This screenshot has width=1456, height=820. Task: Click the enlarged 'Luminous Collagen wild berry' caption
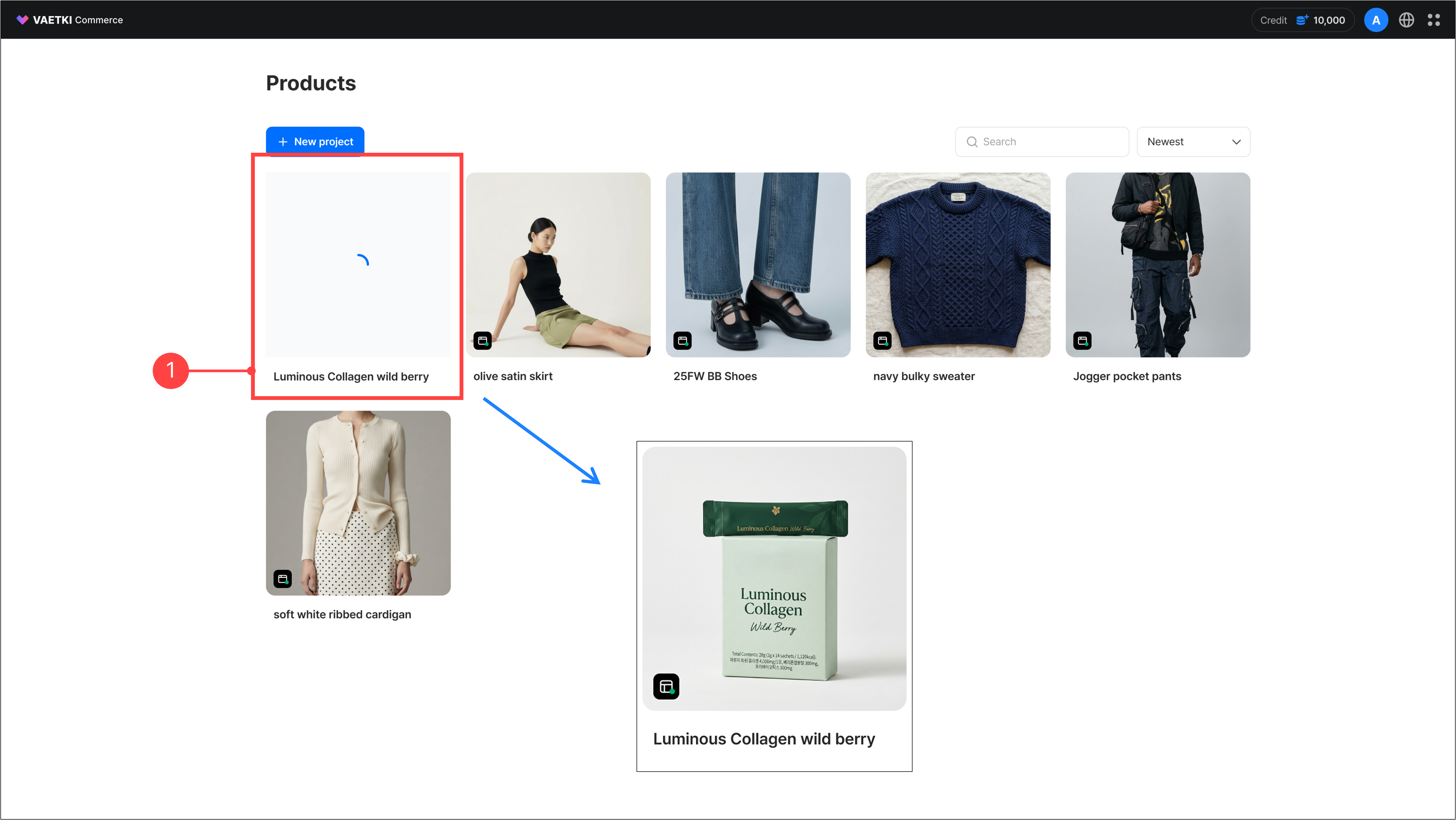(x=764, y=739)
